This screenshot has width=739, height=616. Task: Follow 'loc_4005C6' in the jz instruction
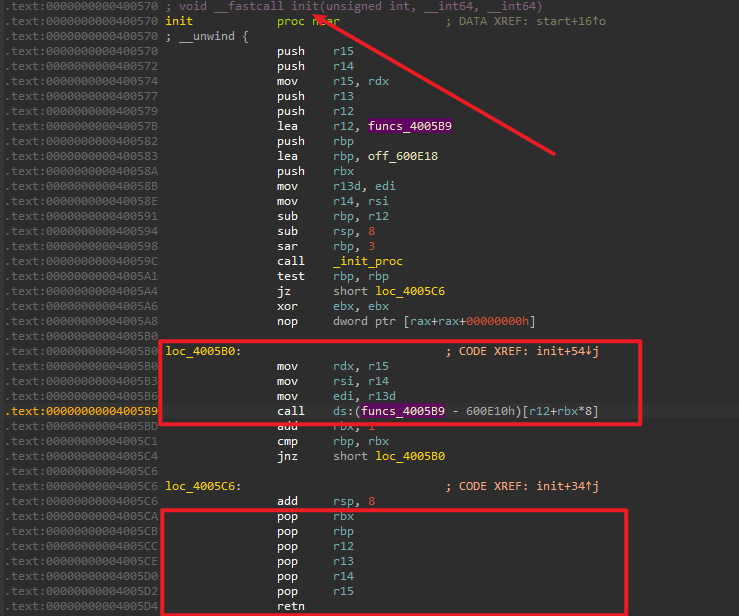click(x=410, y=291)
